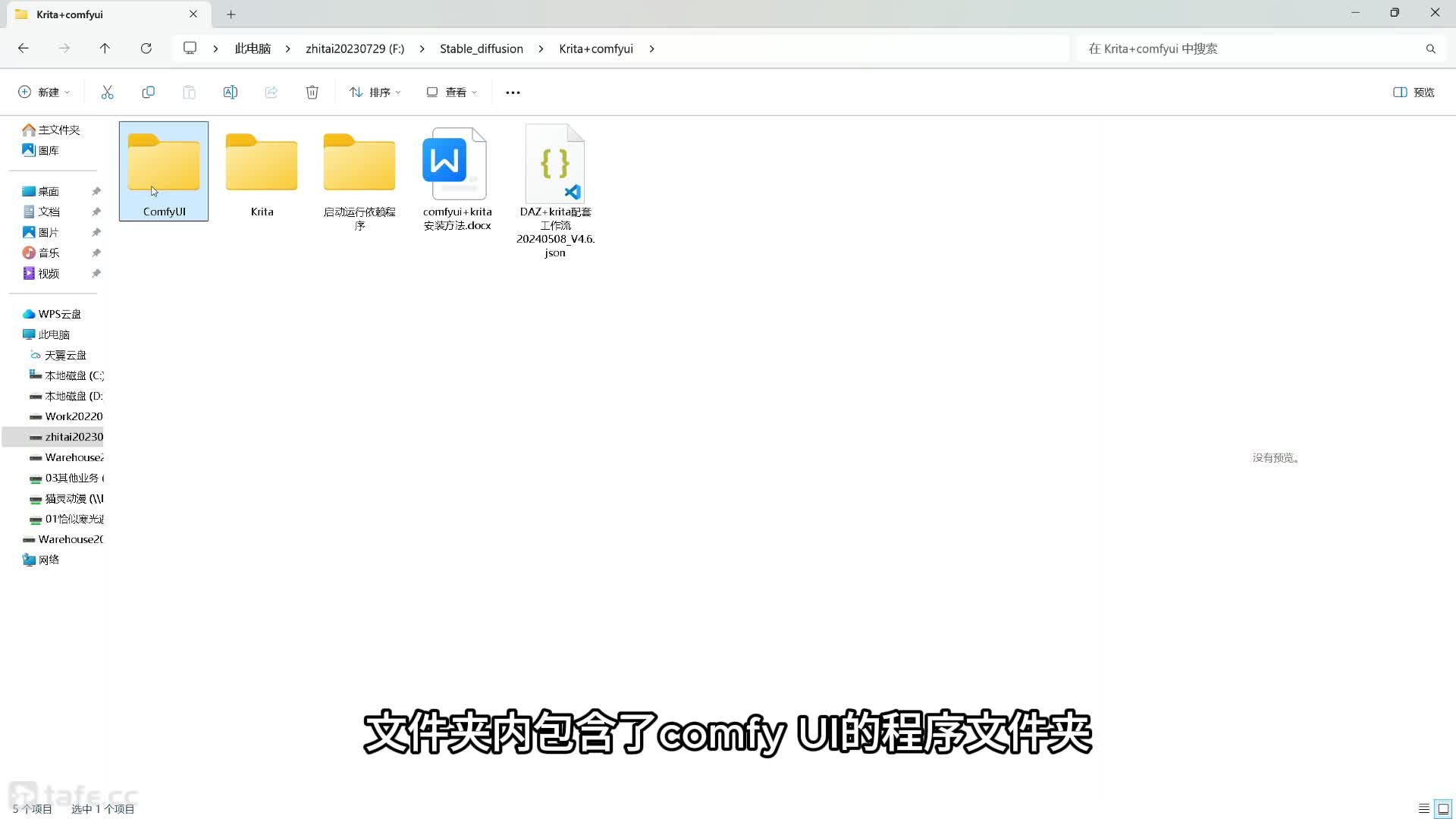The height and width of the screenshot is (819, 1456).
Task: Go forward with the forward arrow
Action: 64,49
